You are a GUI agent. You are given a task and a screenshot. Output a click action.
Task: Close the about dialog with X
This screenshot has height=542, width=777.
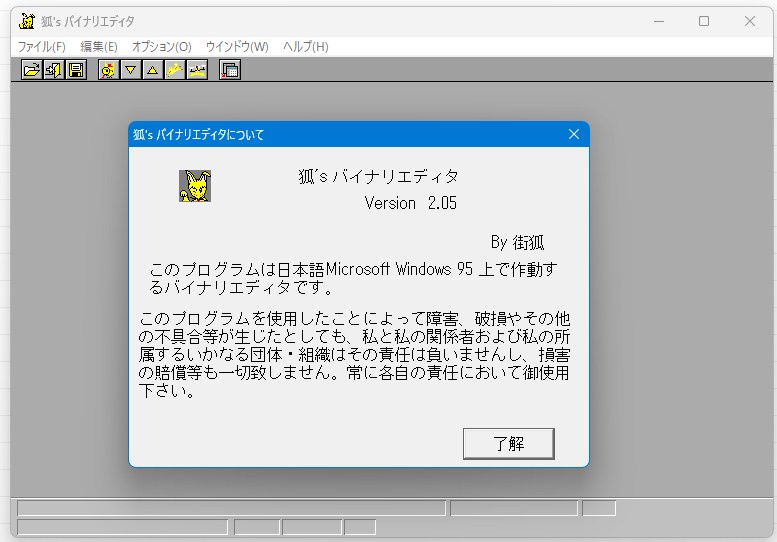tap(573, 134)
